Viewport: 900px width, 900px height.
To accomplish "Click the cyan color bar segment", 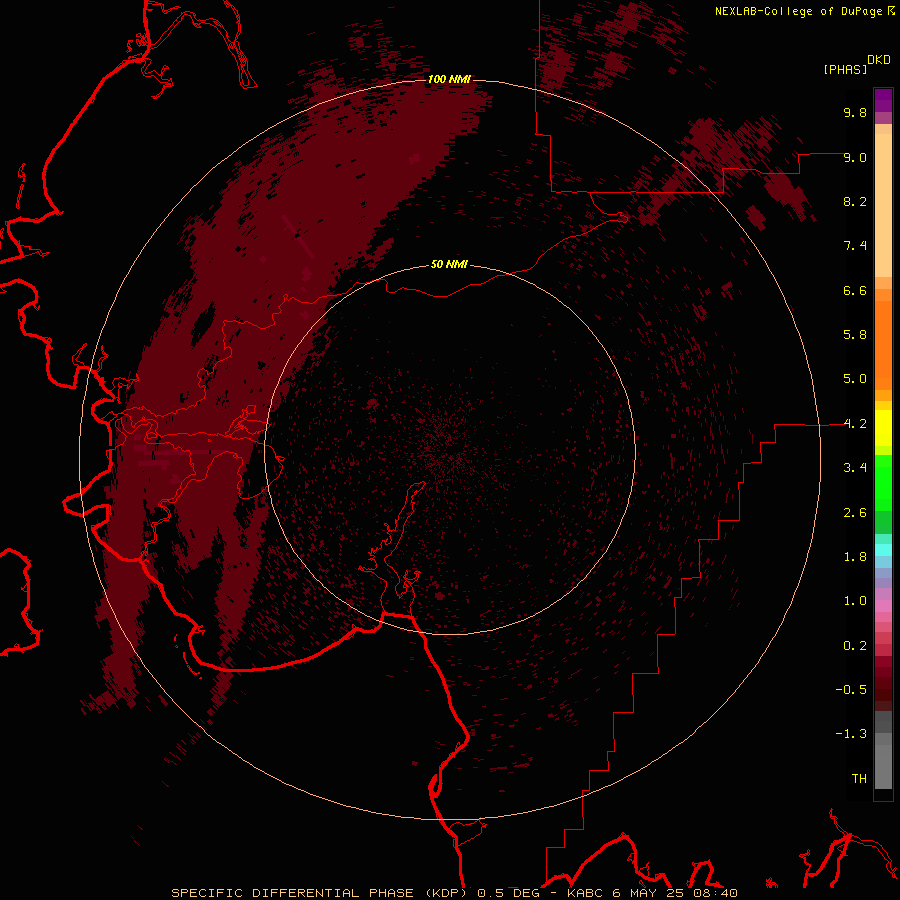I will click(x=883, y=550).
